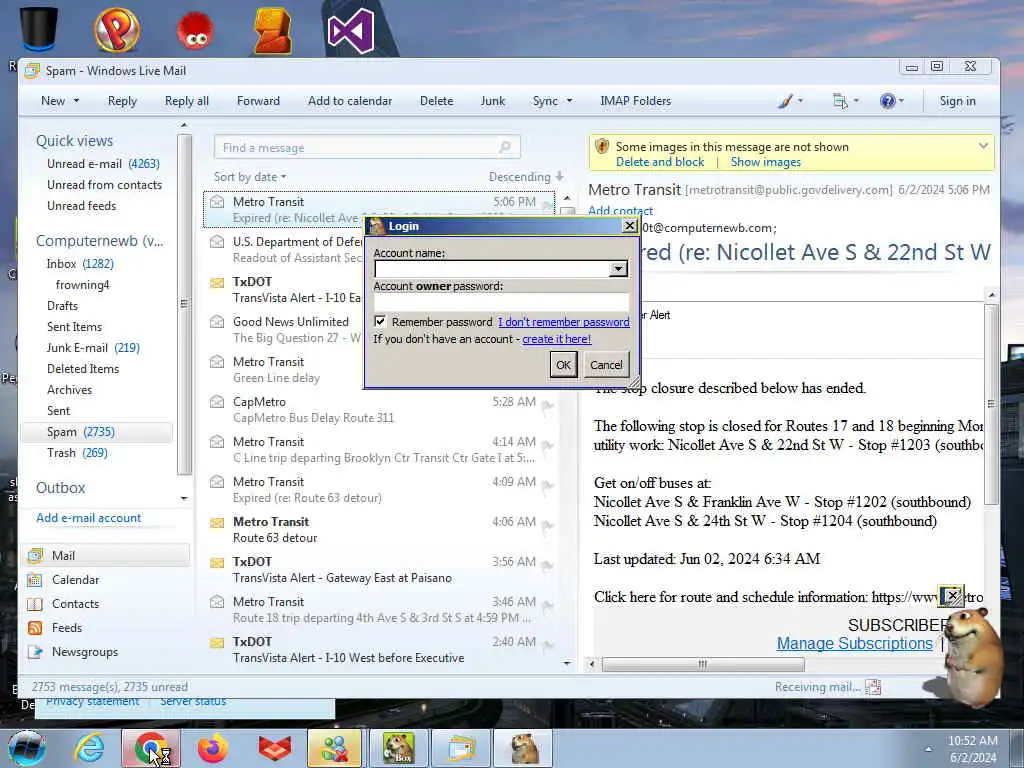
Task: Click Sign in at top right
Action: point(957,101)
